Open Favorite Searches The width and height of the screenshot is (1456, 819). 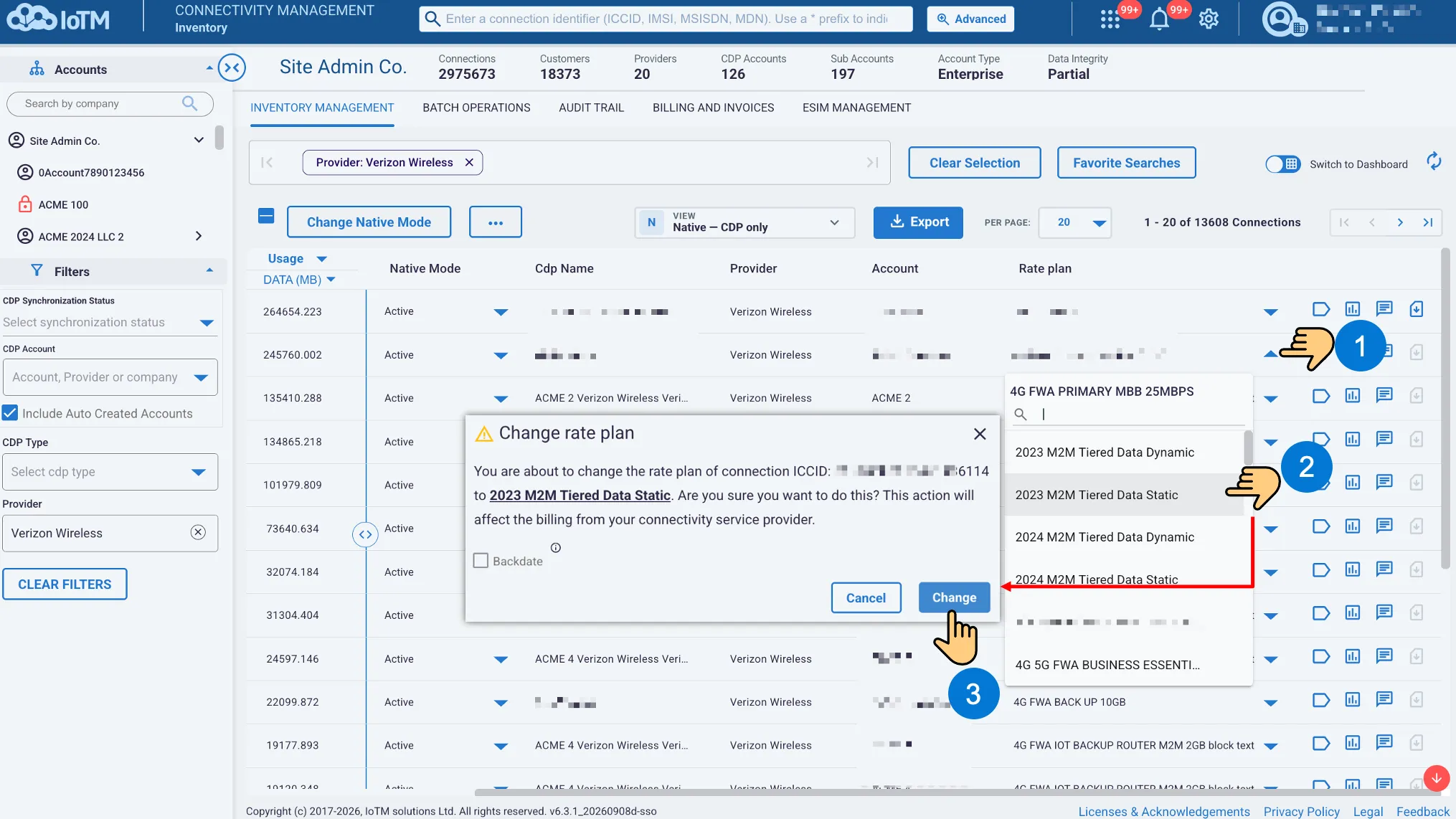(1126, 163)
